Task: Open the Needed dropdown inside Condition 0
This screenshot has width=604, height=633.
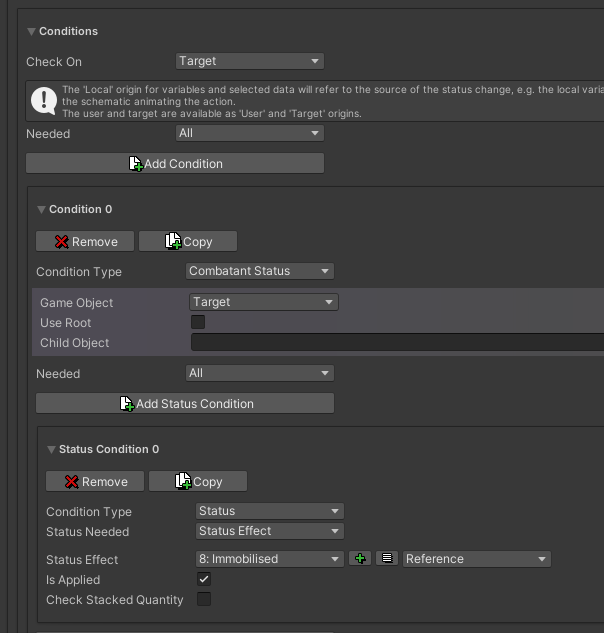Action: (x=260, y=373)
